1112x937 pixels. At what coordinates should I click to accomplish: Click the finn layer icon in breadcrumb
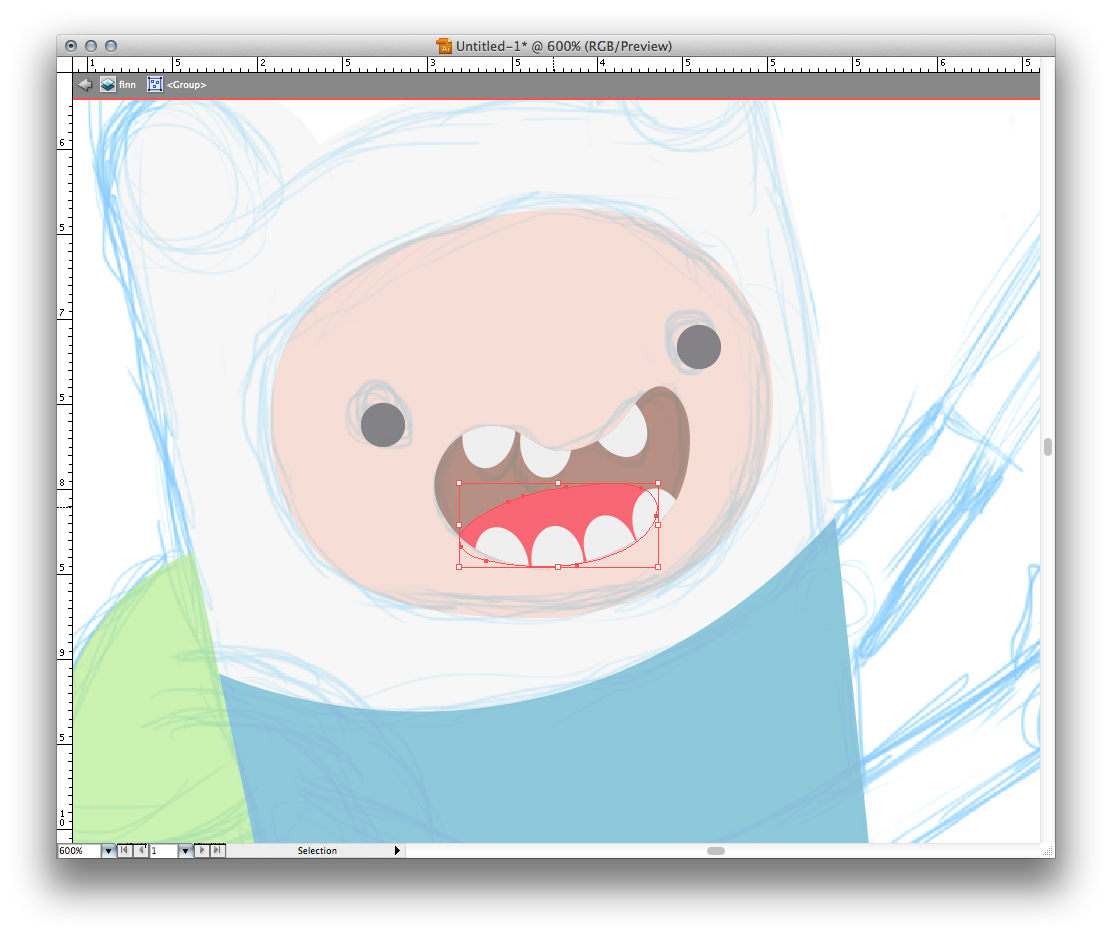click(x=107, y=85)
